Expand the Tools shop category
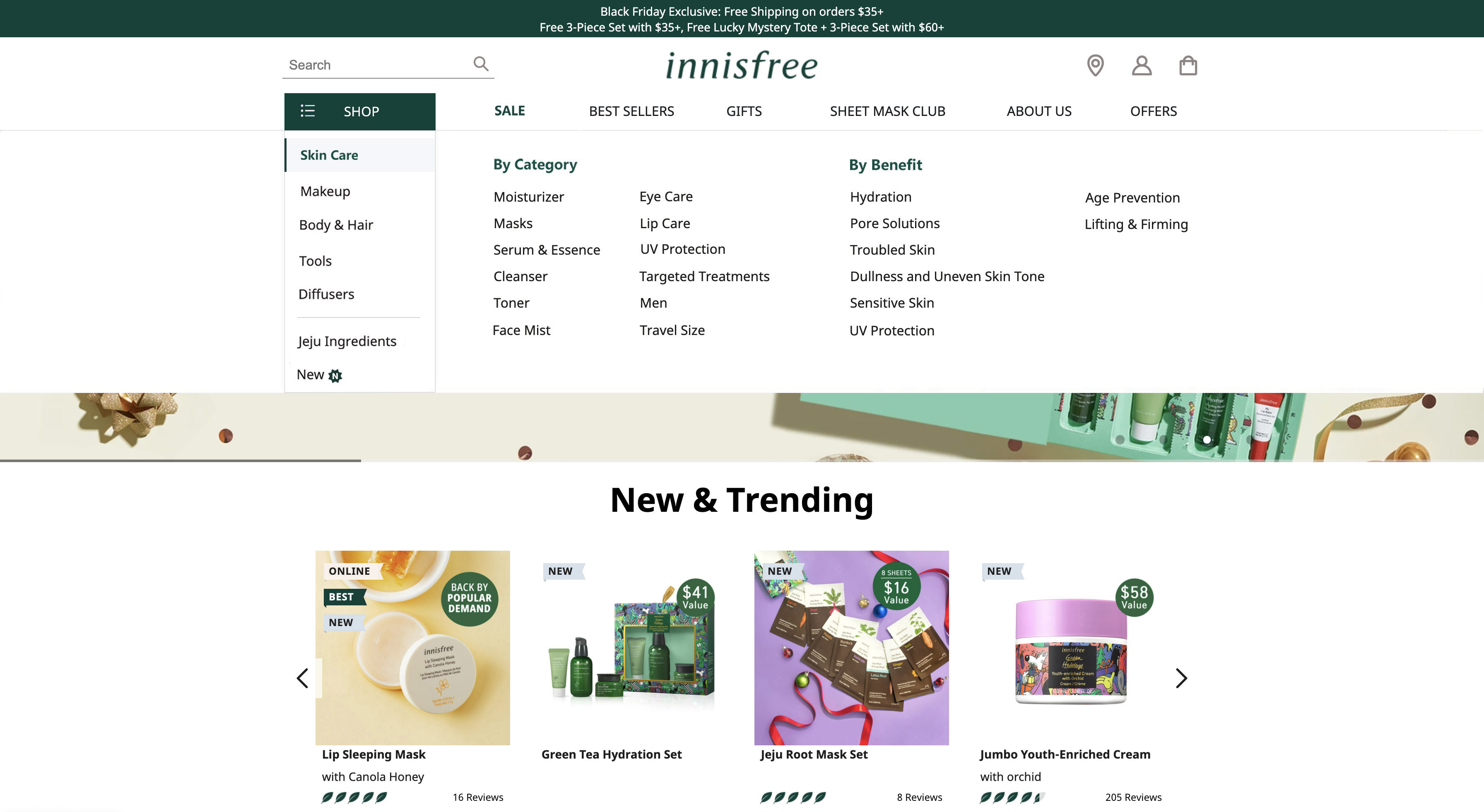 [315, 261]
